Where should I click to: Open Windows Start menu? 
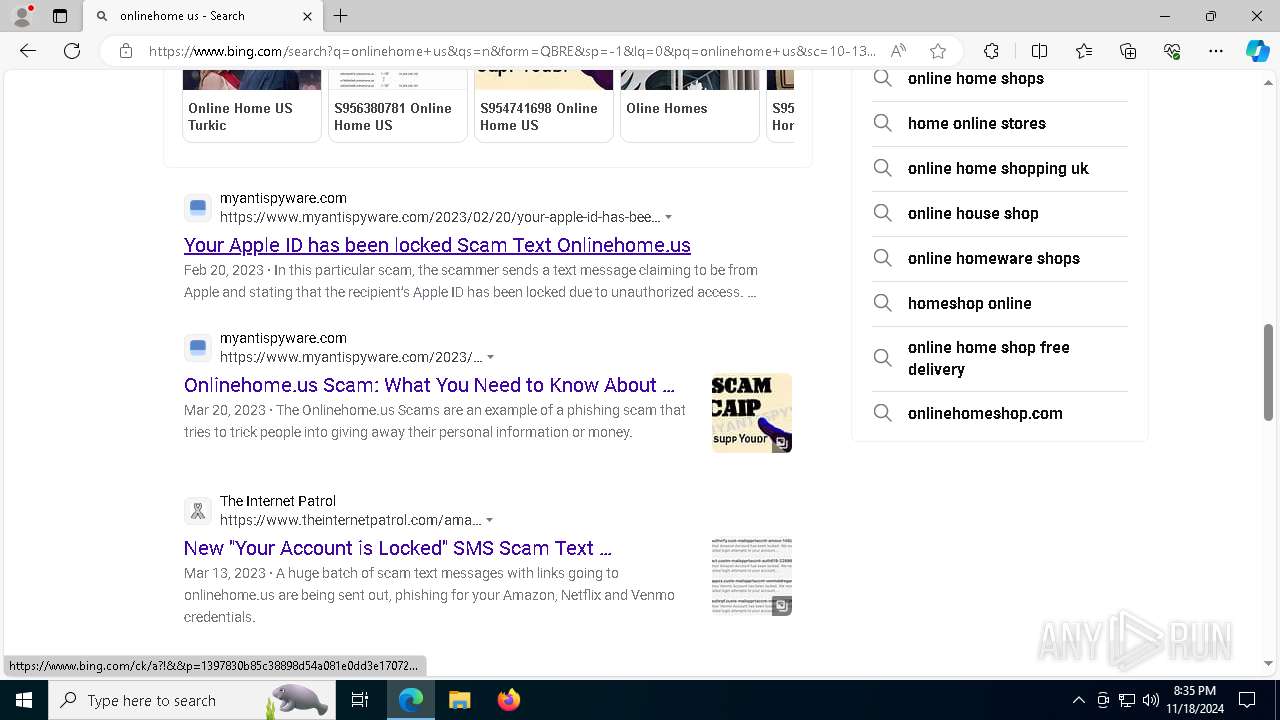click(23, 700)
